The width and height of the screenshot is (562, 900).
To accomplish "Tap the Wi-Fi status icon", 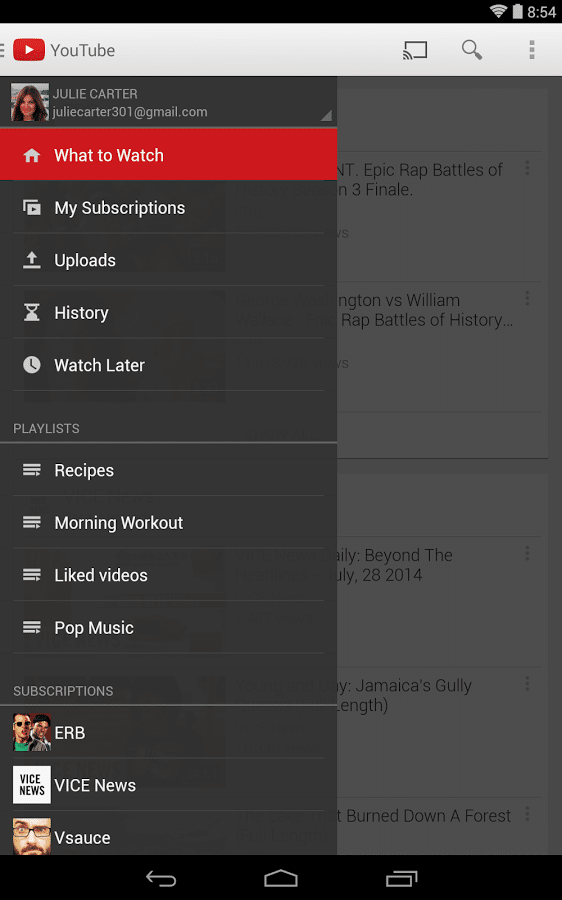I will click(498, 11).
